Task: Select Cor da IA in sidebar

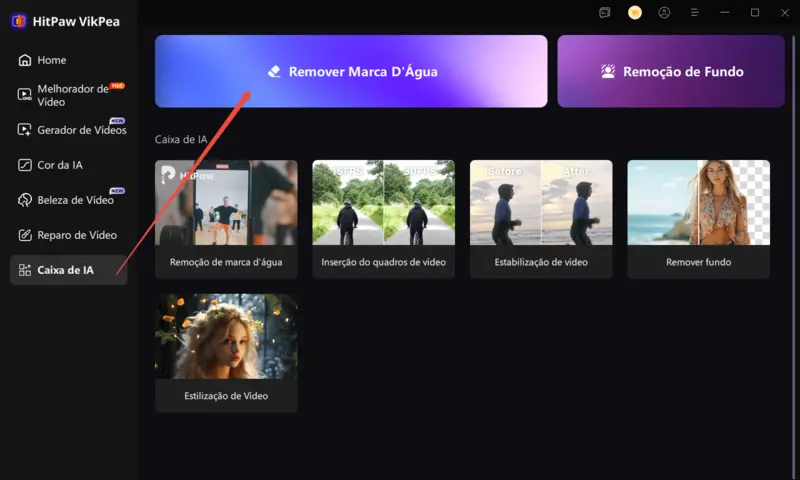Action: [x=68, y=165]
